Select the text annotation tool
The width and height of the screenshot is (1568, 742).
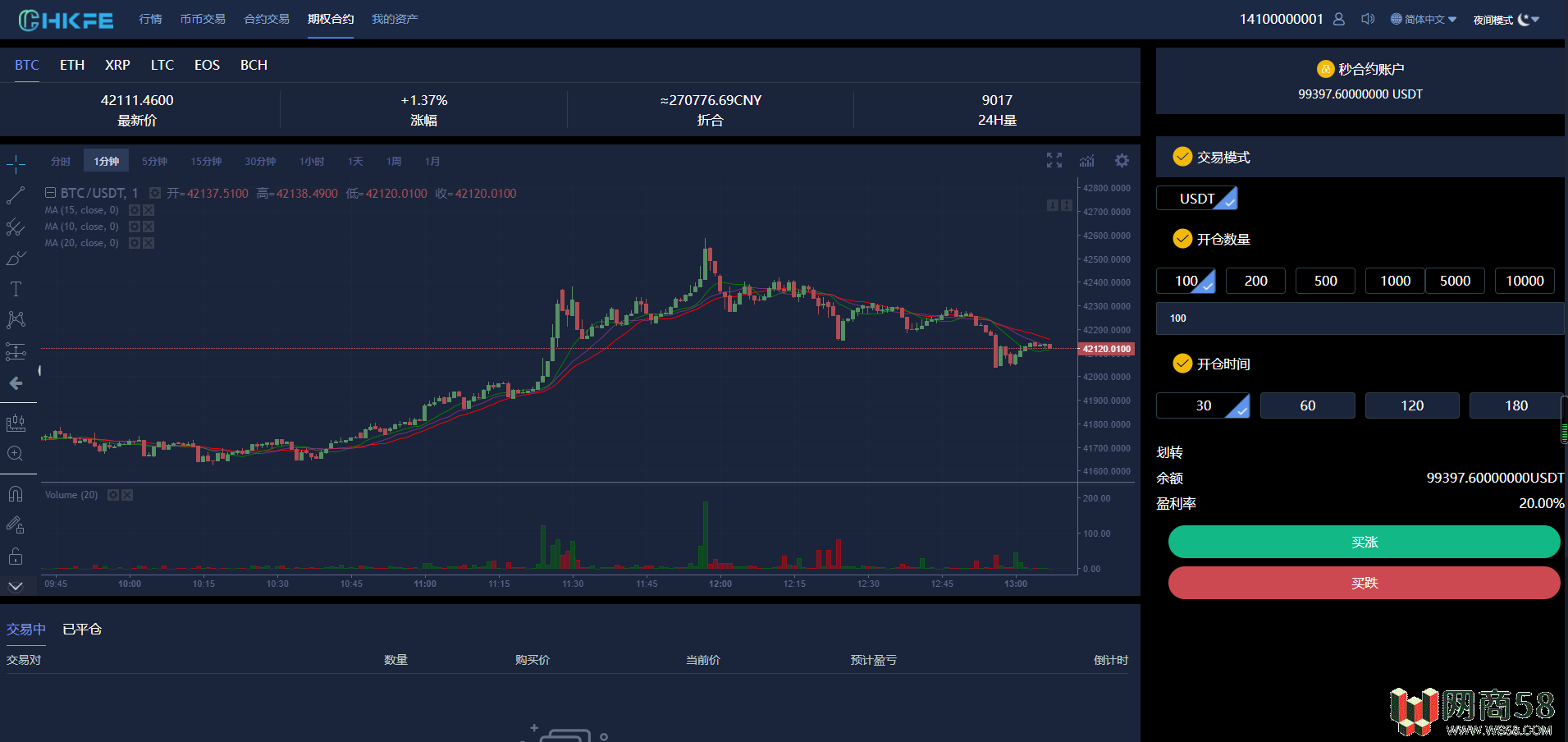point(16,289)
